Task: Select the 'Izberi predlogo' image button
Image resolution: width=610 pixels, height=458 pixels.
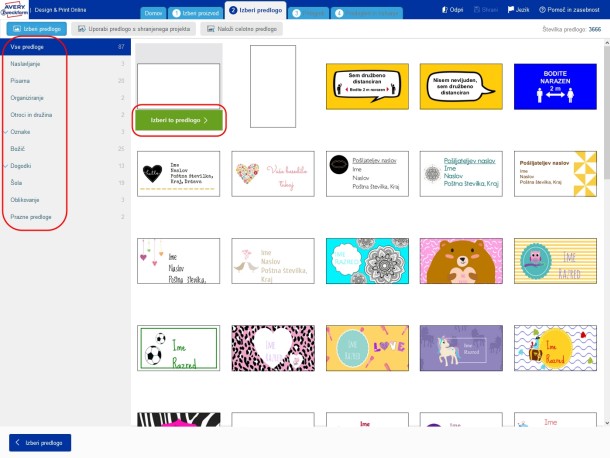Action: point(37,29)
